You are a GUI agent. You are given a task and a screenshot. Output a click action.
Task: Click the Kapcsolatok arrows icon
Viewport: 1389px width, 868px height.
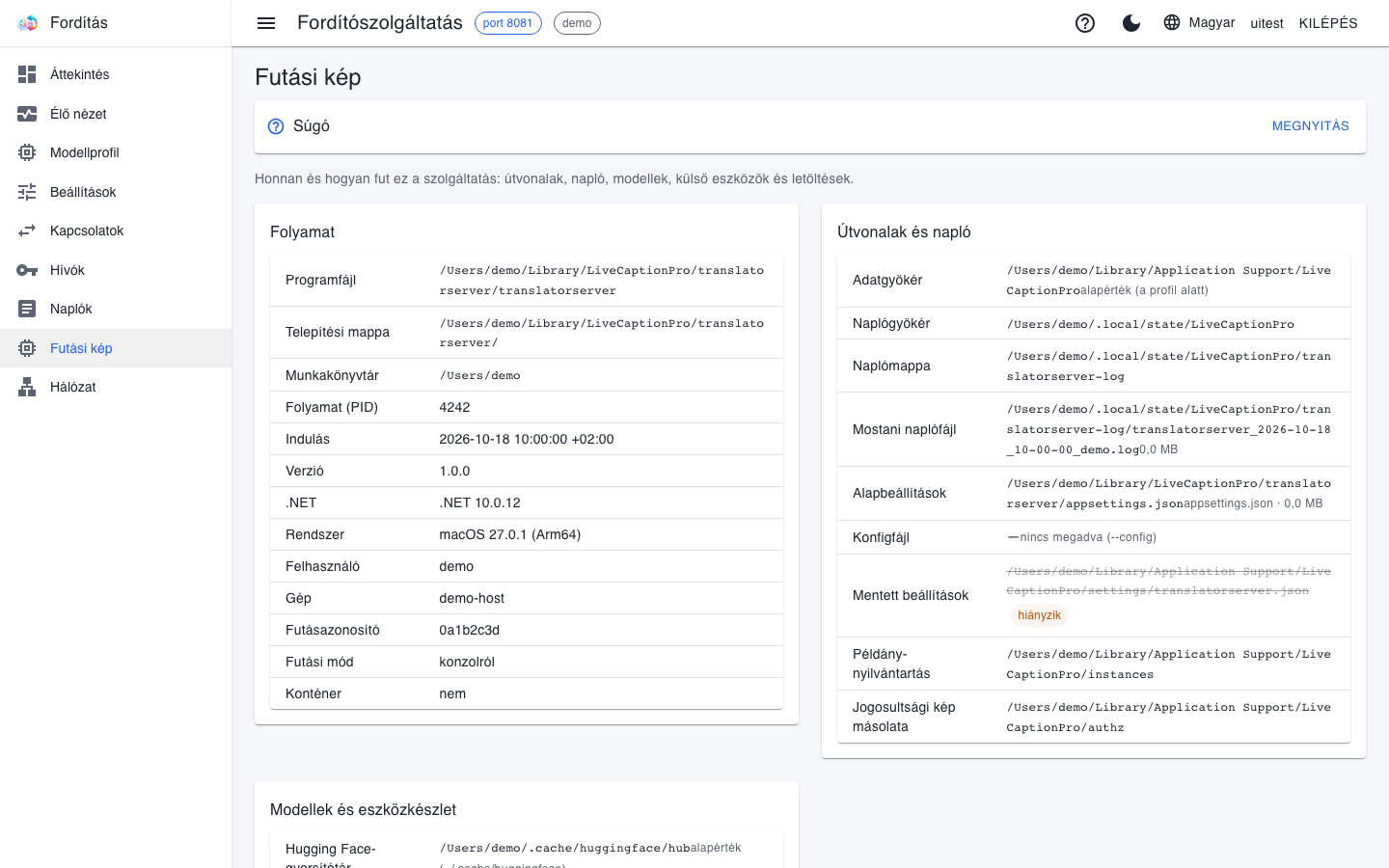coord(27,231)
